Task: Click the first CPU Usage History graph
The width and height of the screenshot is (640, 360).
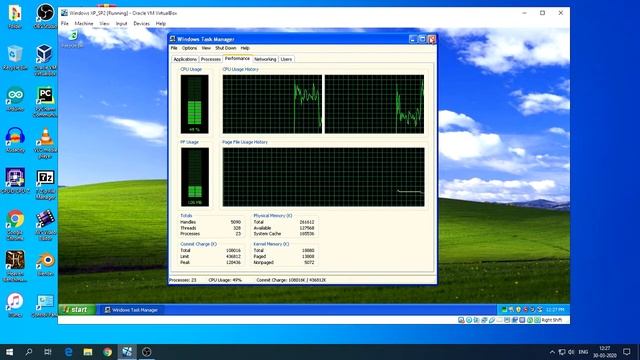Action: pos(272,104)
